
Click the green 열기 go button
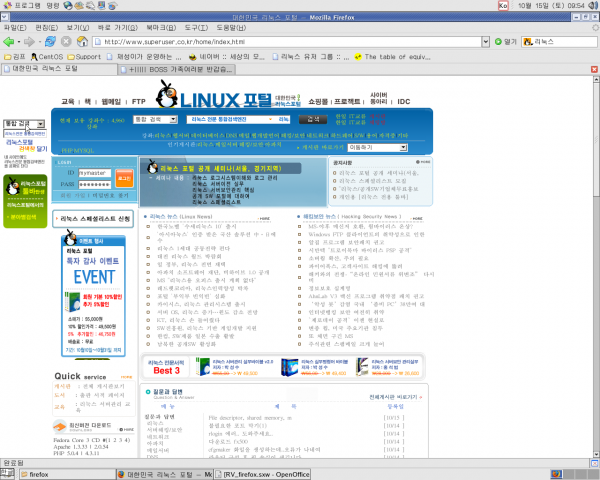click(x=505, y=42)
